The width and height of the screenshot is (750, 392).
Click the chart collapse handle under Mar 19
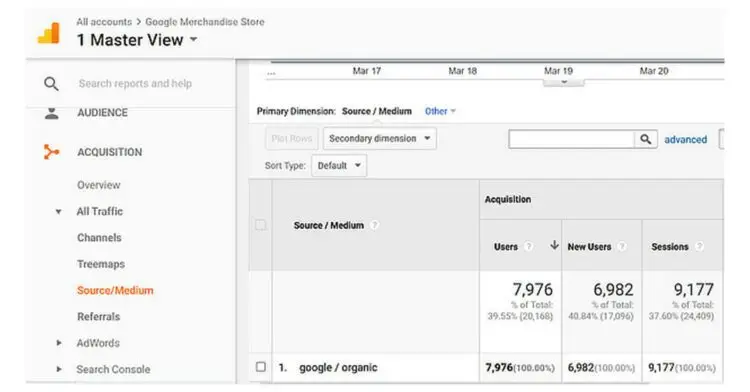[x=563, y=83]
